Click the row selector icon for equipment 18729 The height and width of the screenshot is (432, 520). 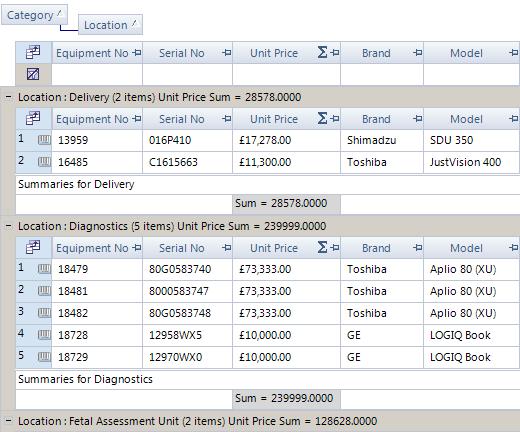coord(44,357)
